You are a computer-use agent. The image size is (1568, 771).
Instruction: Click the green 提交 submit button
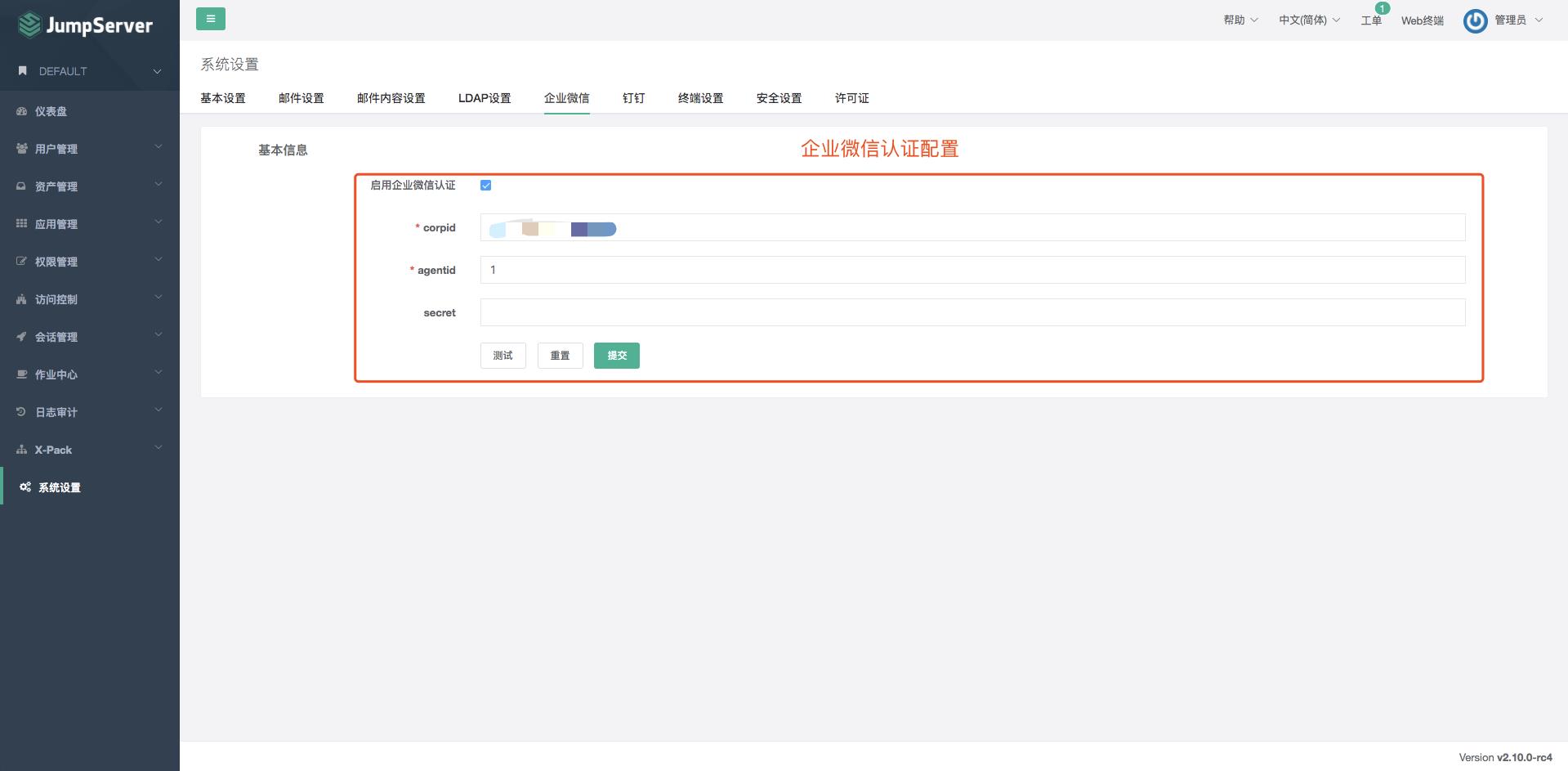pos(617,356)
